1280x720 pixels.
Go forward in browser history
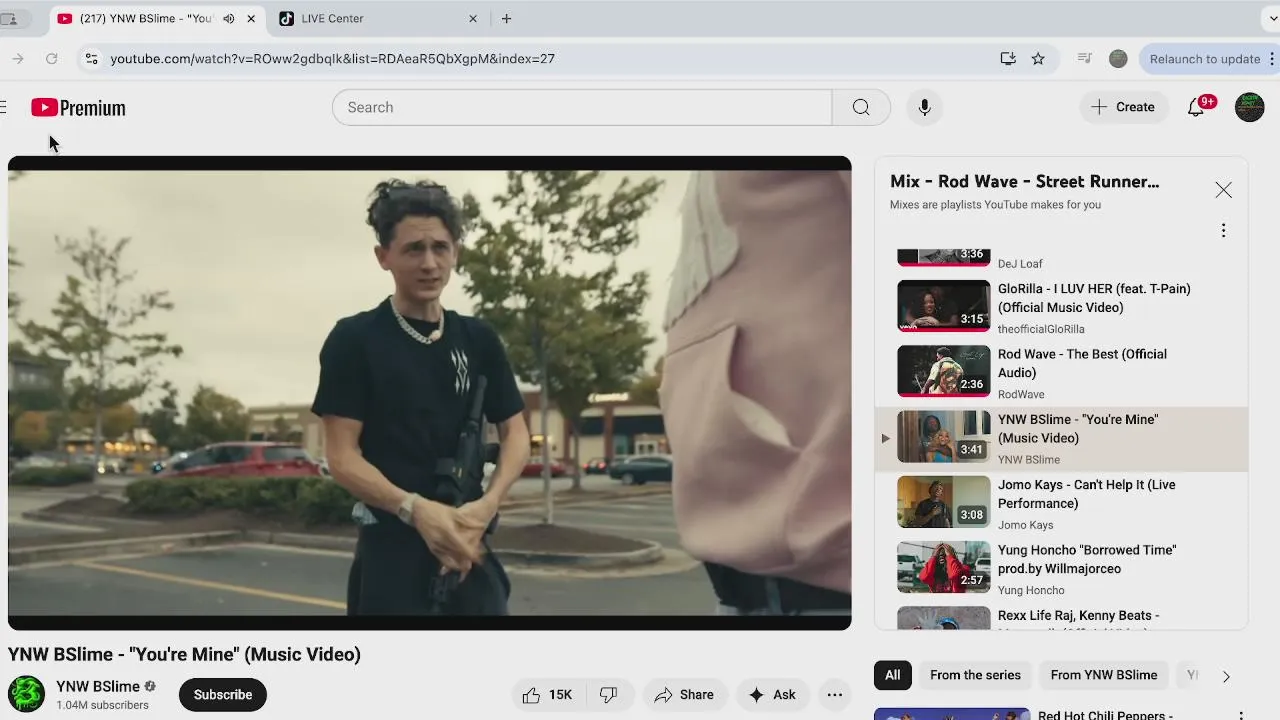18,59
